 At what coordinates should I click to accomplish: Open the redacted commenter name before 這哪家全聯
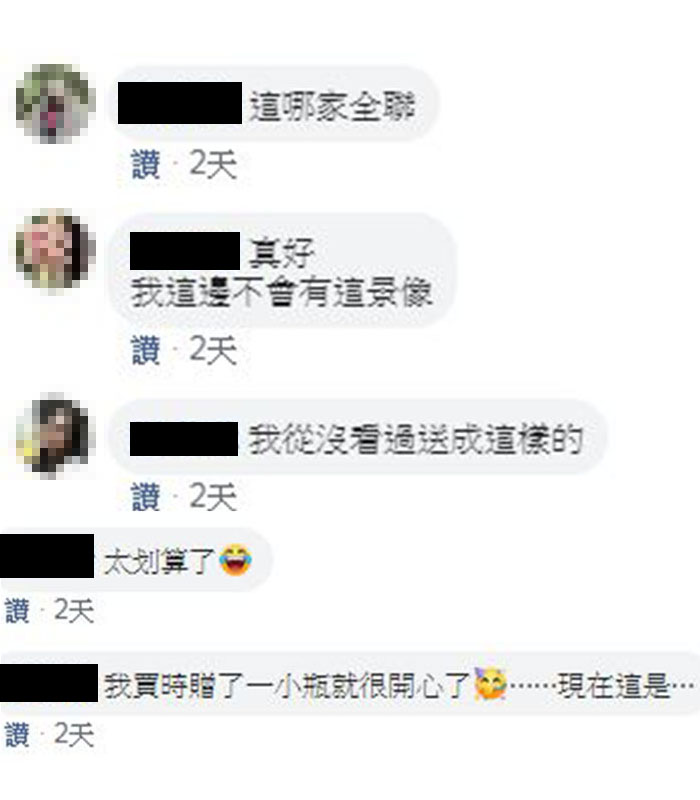(x=180, y=103)
